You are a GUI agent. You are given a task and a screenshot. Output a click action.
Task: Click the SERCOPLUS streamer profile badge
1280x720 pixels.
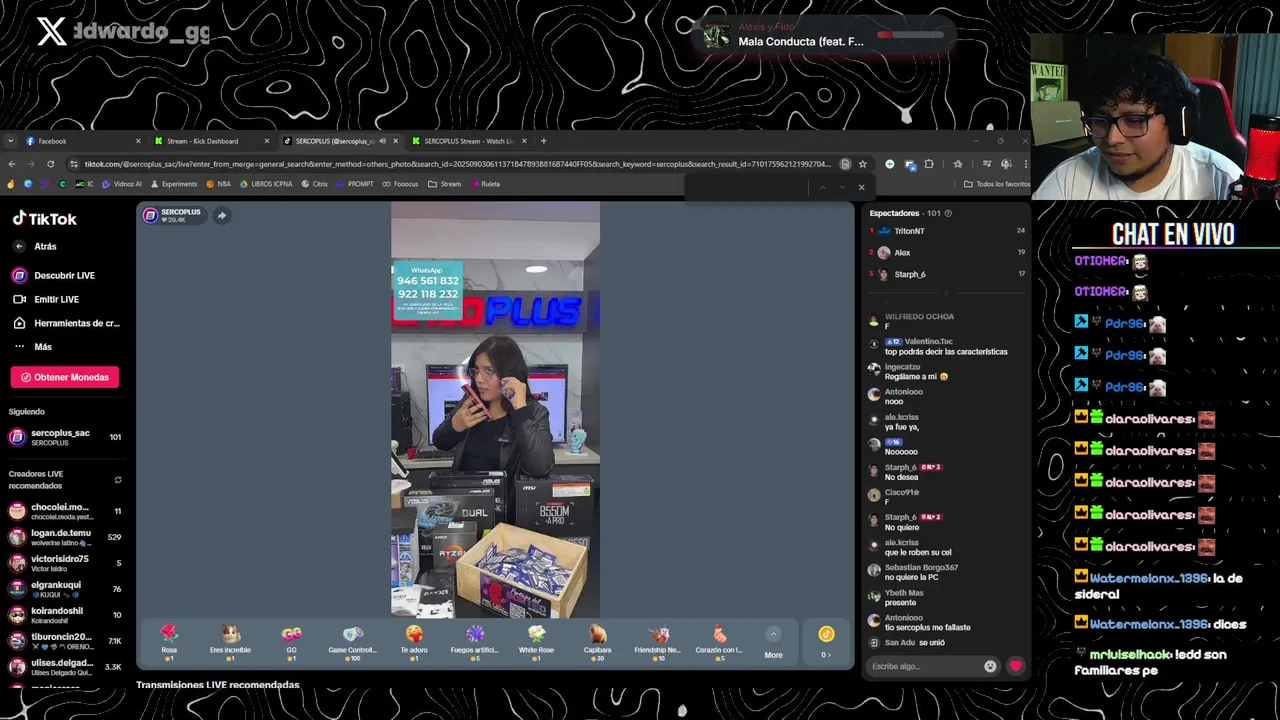click(172, 215)
